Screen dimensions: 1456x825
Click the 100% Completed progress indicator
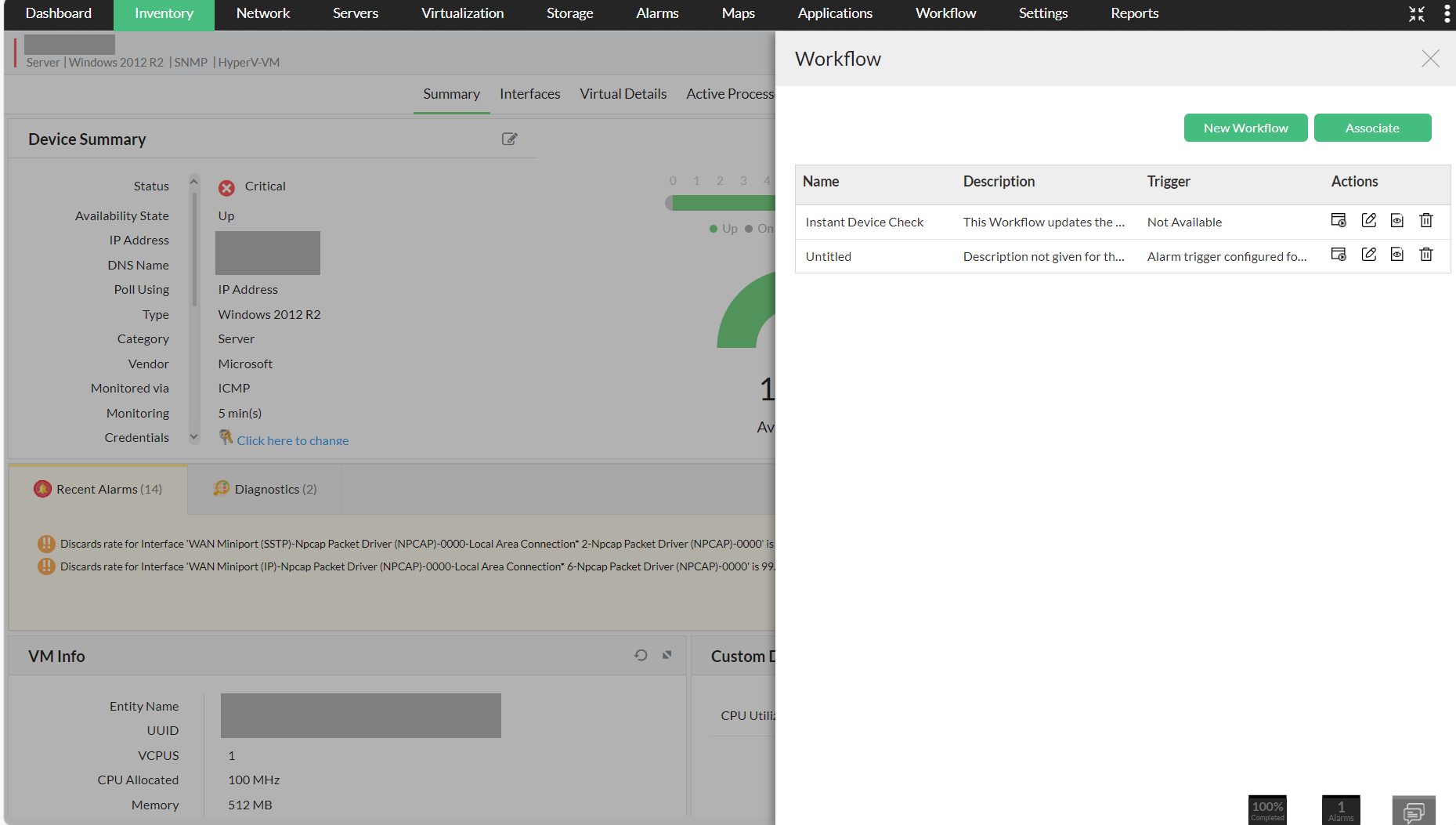point(1266,809)
